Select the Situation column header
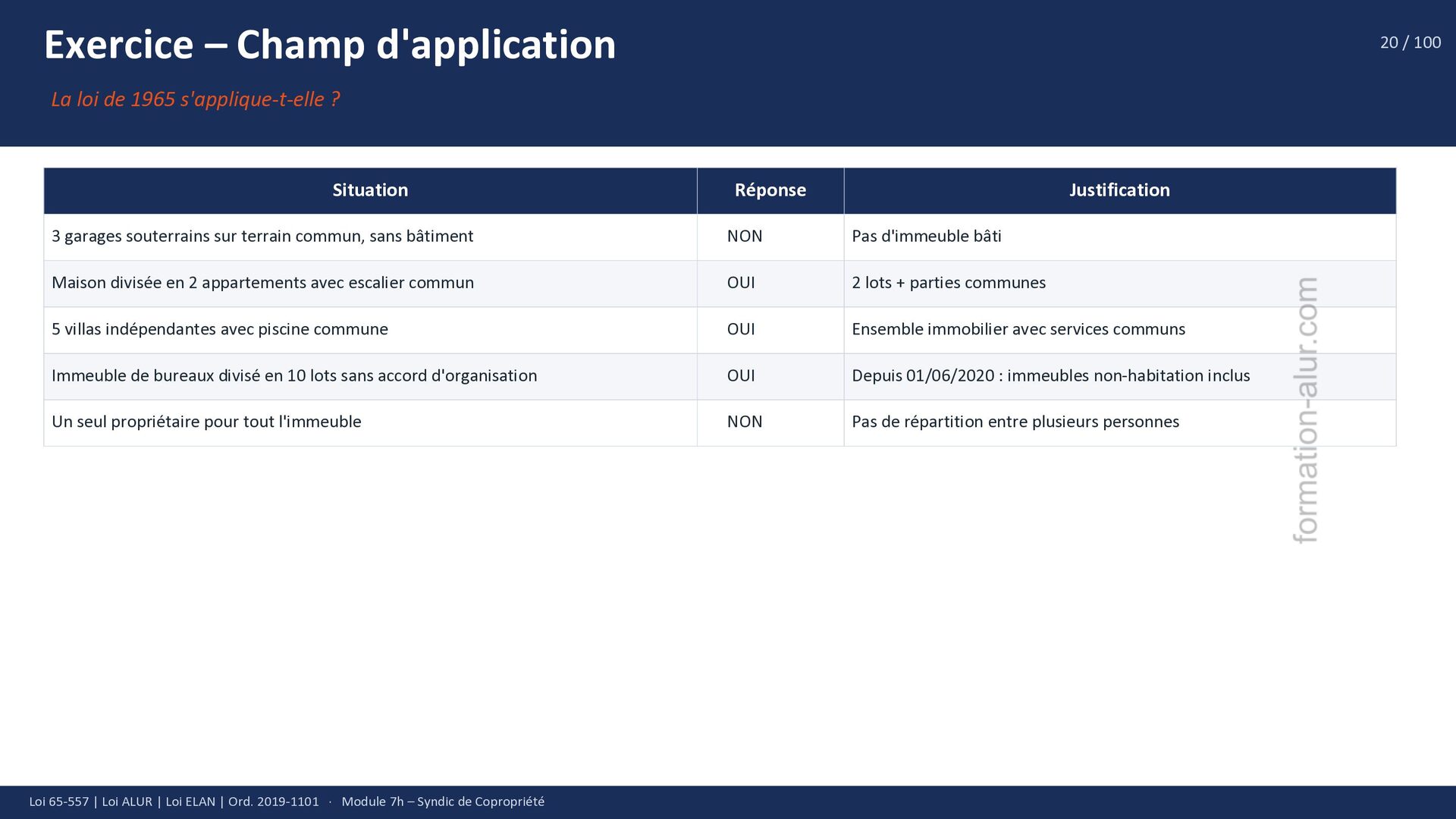 coord(370,190)
